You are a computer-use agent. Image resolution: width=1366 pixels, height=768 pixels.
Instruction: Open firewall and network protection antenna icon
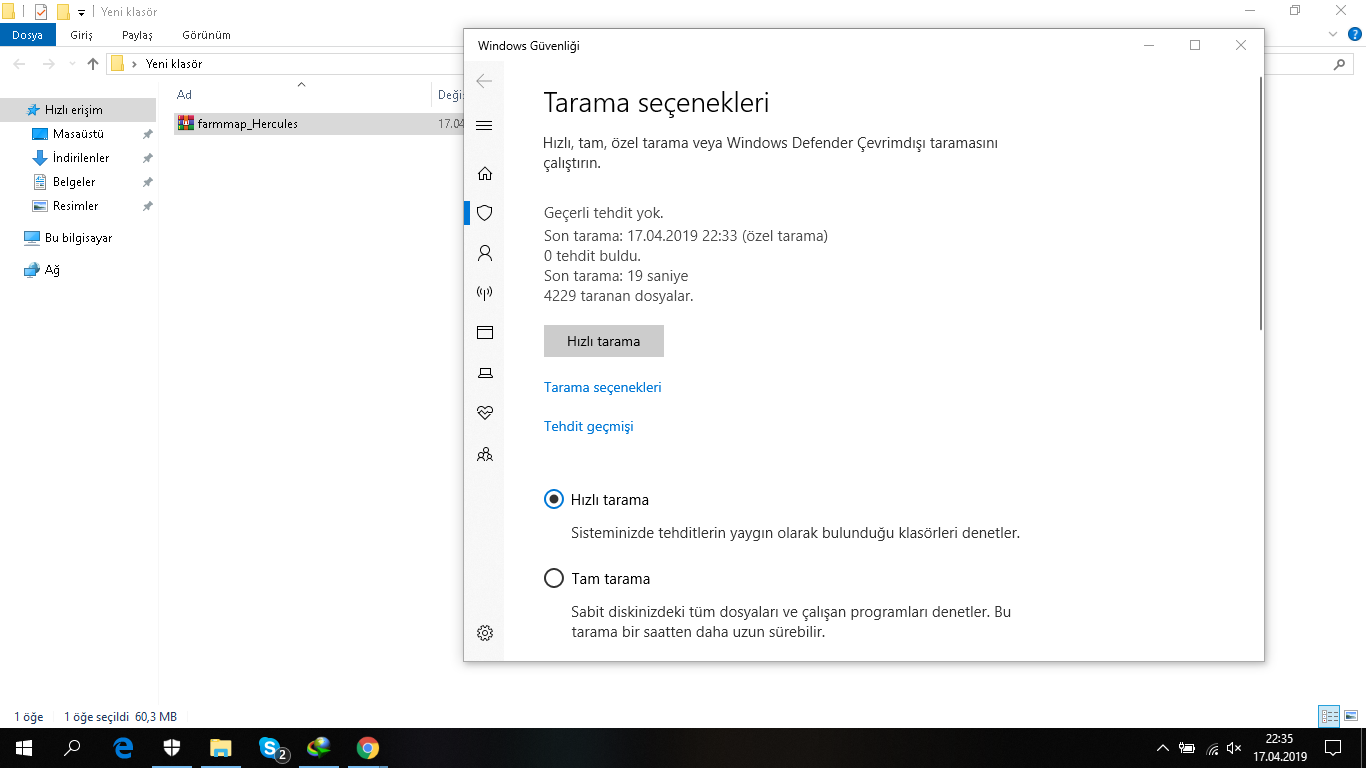click(x=485, y=293)
